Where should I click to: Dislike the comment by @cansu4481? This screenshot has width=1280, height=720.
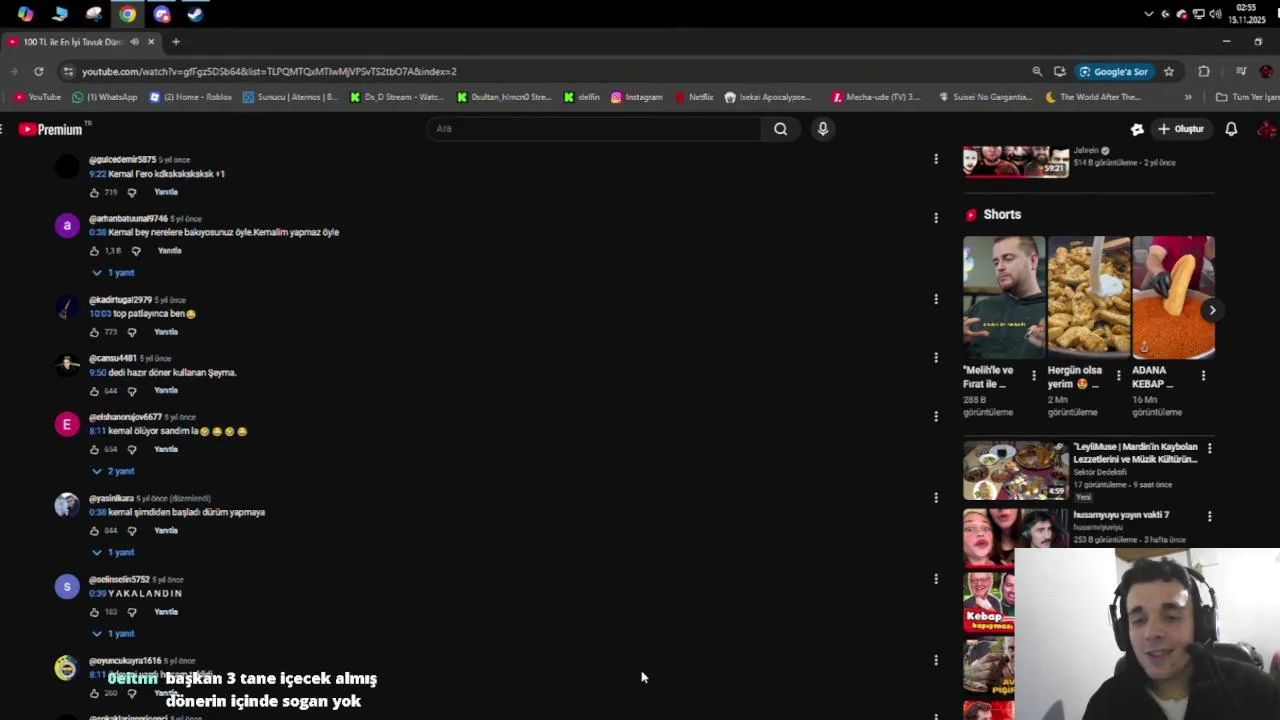131,391
